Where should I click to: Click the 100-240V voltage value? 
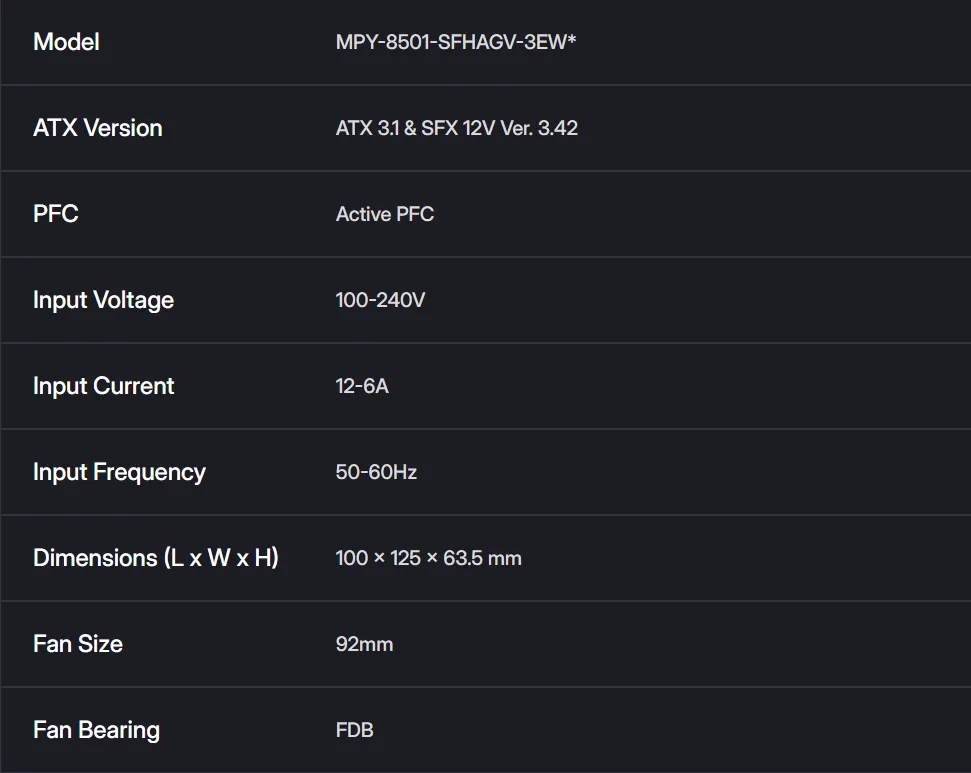(380, 300)
